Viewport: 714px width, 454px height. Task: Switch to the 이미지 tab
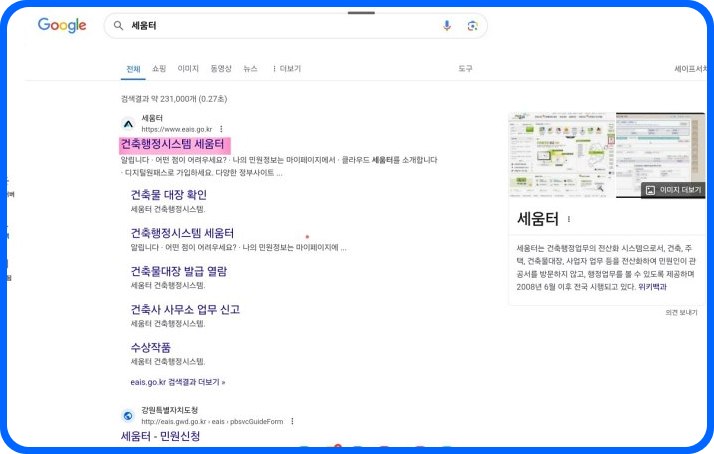click(188, 69)
